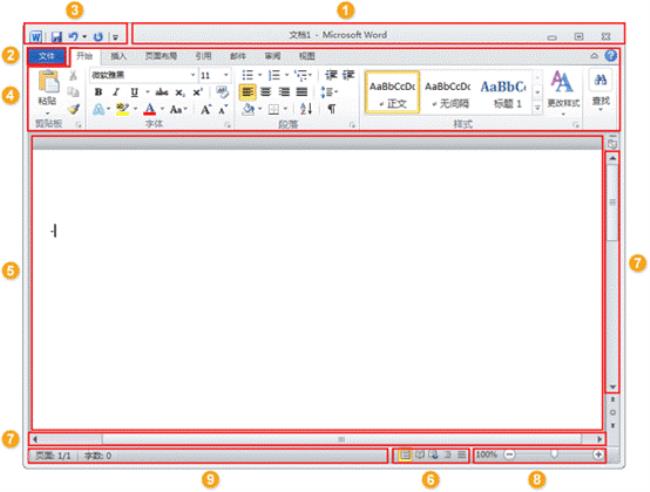The width and height of the screenshot is (650, 492).
Task: Switch to the 视图 (View) ribbon tab
Action: point(307,56)
